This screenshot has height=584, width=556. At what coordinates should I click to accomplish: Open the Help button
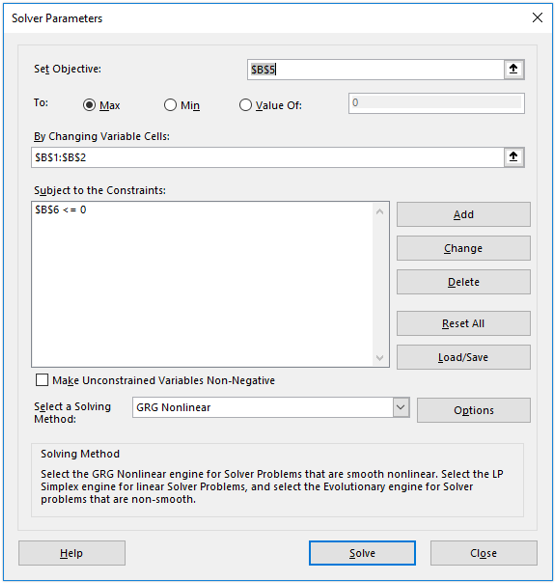pos(72,553)
